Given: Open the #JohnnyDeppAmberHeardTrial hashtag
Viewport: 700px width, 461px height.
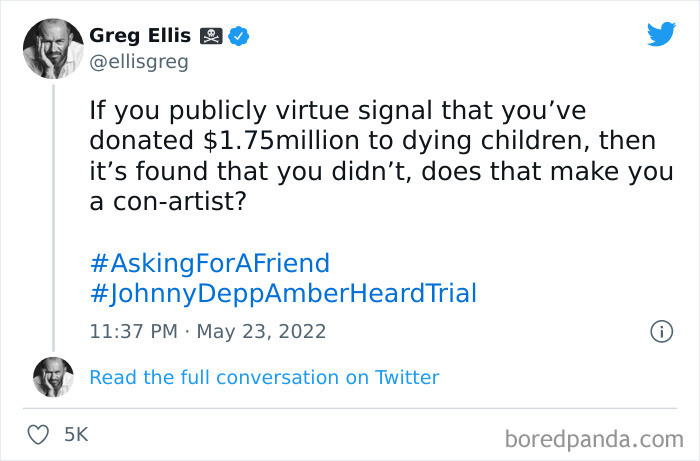Looking at the screenshot, I should [x=283, y=294].
